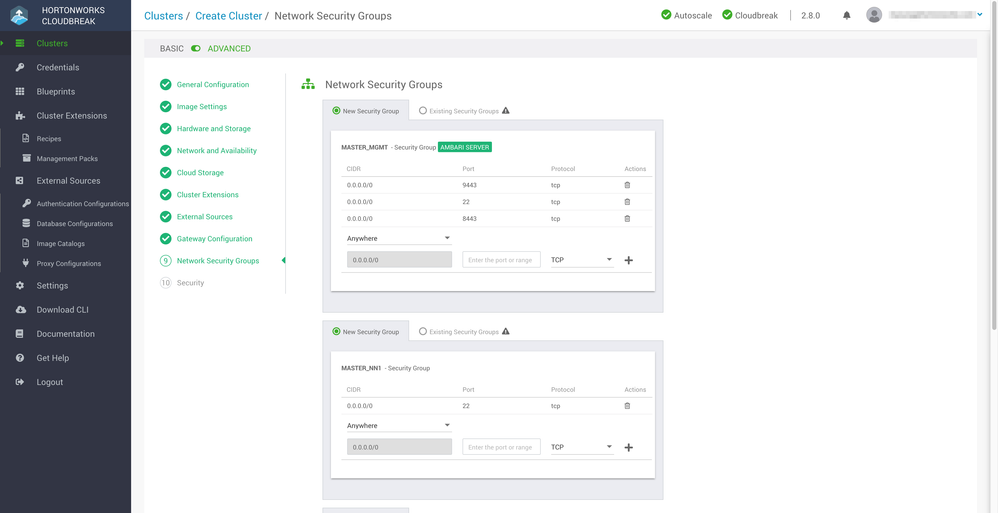Go to Security step 10

click(190, 283)
